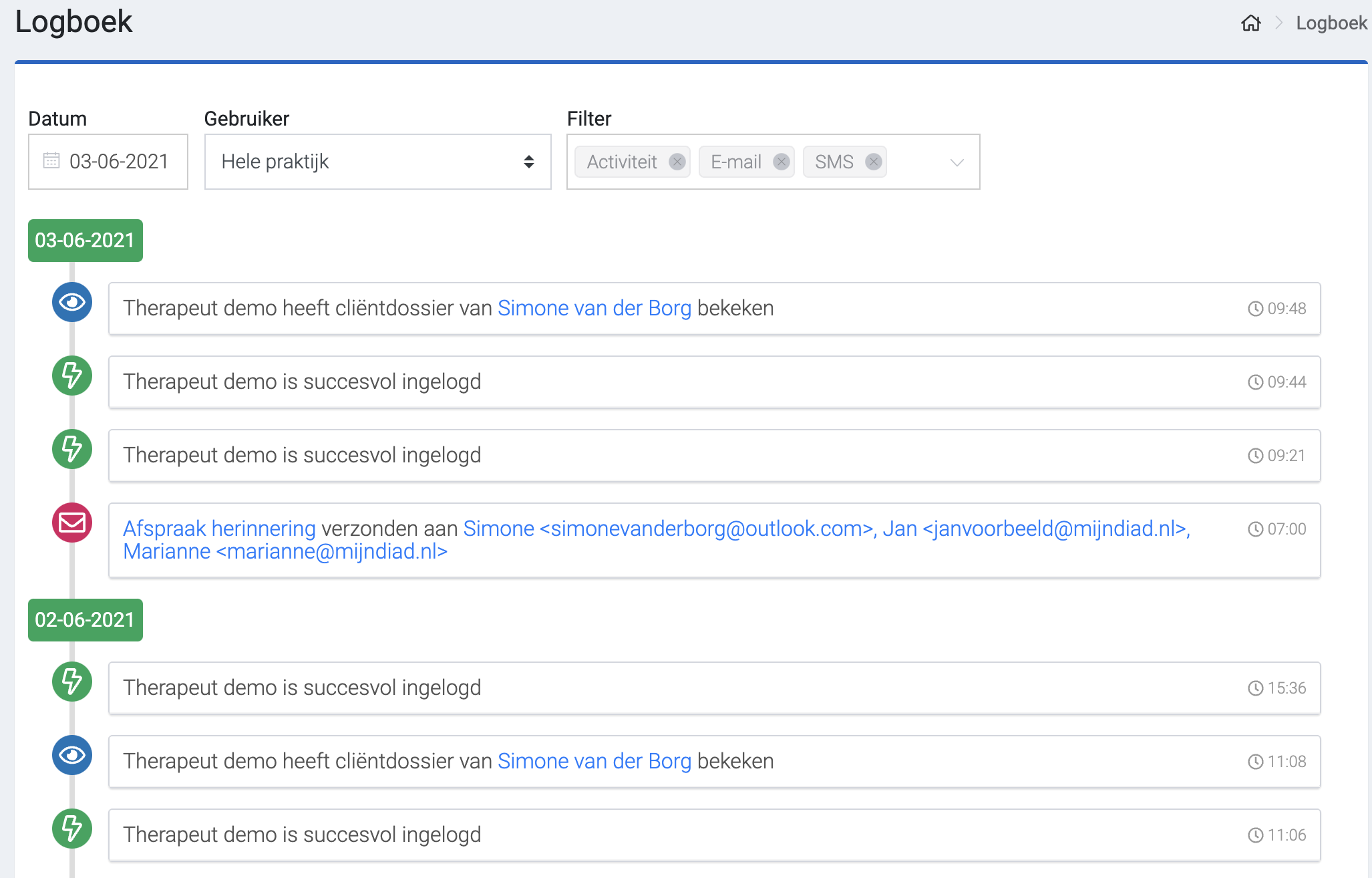Click the 02-06-2021 green date marker

[85, 619]
